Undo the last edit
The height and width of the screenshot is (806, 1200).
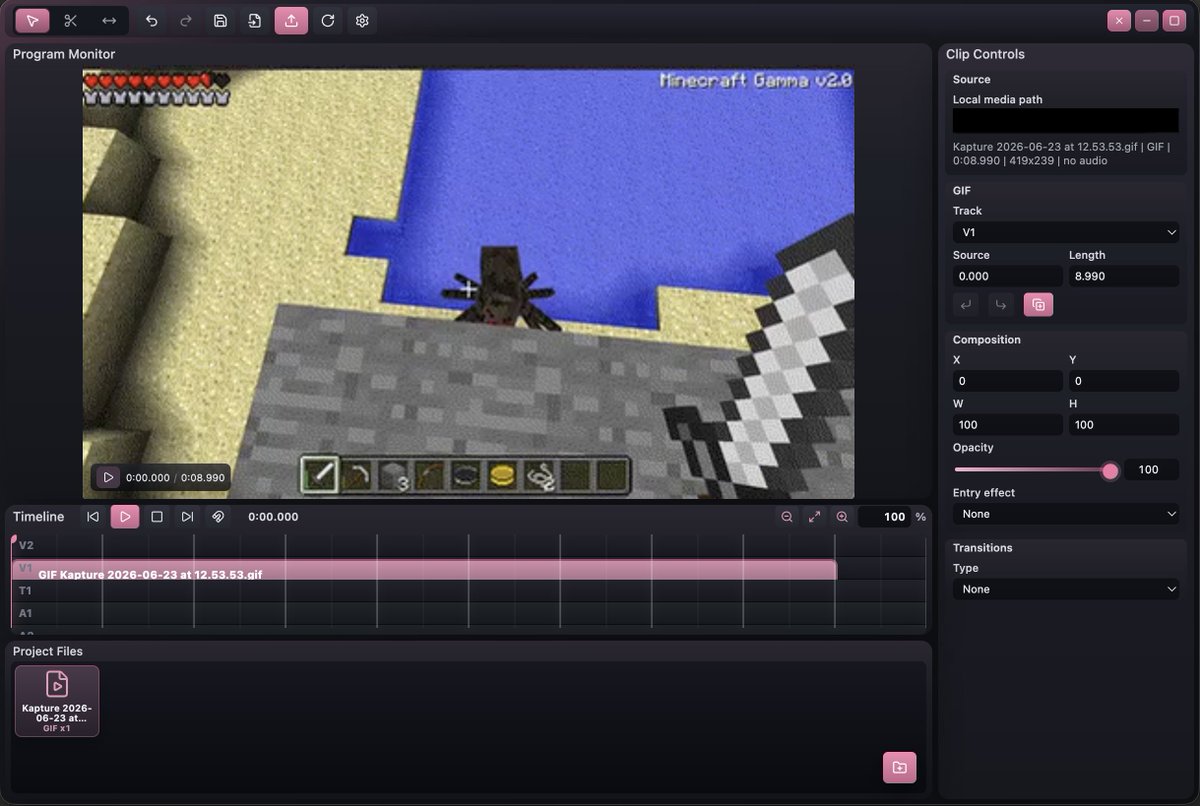pos(151,20)
